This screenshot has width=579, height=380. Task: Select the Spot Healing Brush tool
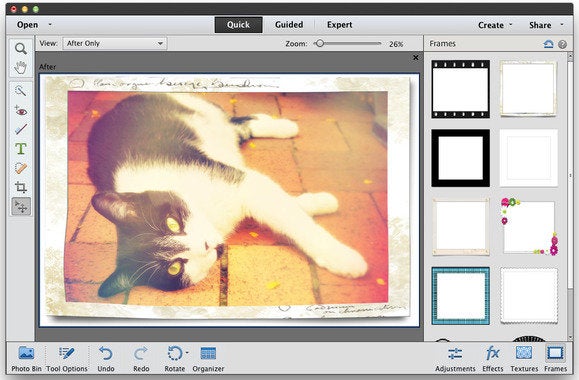(21, 168)
